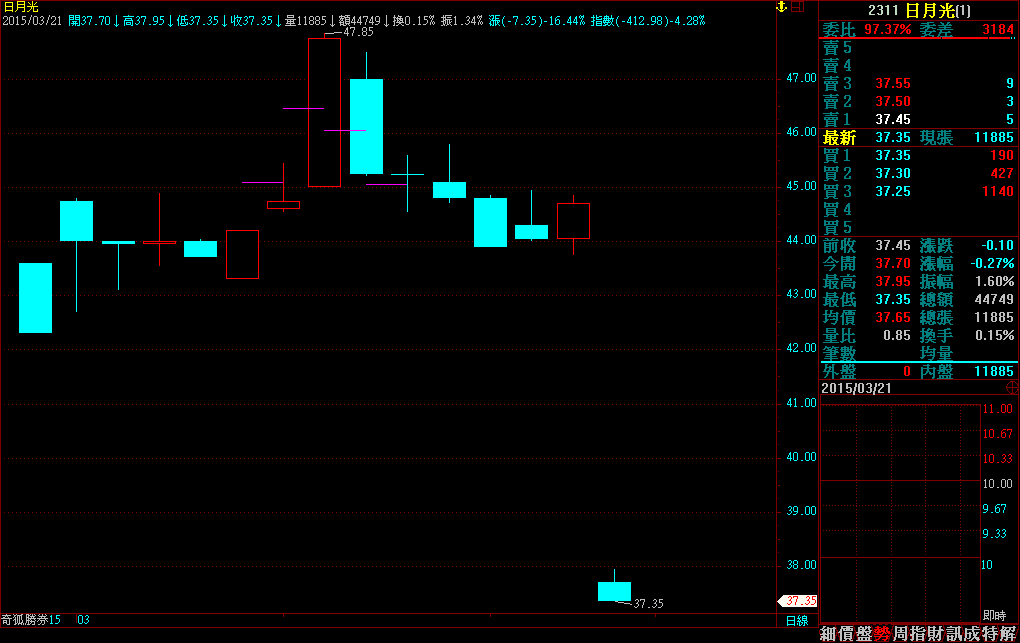Click the red split-window layout icon
The width and height of the screenshot is (1020, 643).
coord(796,7)
